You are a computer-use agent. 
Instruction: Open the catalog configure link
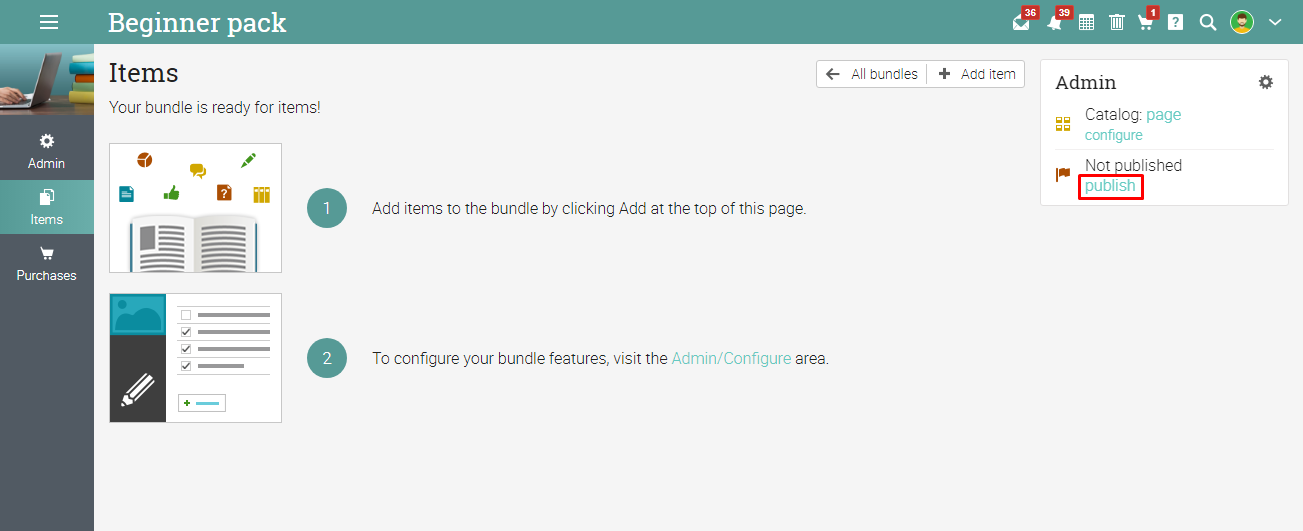[x=1113, y=135]
